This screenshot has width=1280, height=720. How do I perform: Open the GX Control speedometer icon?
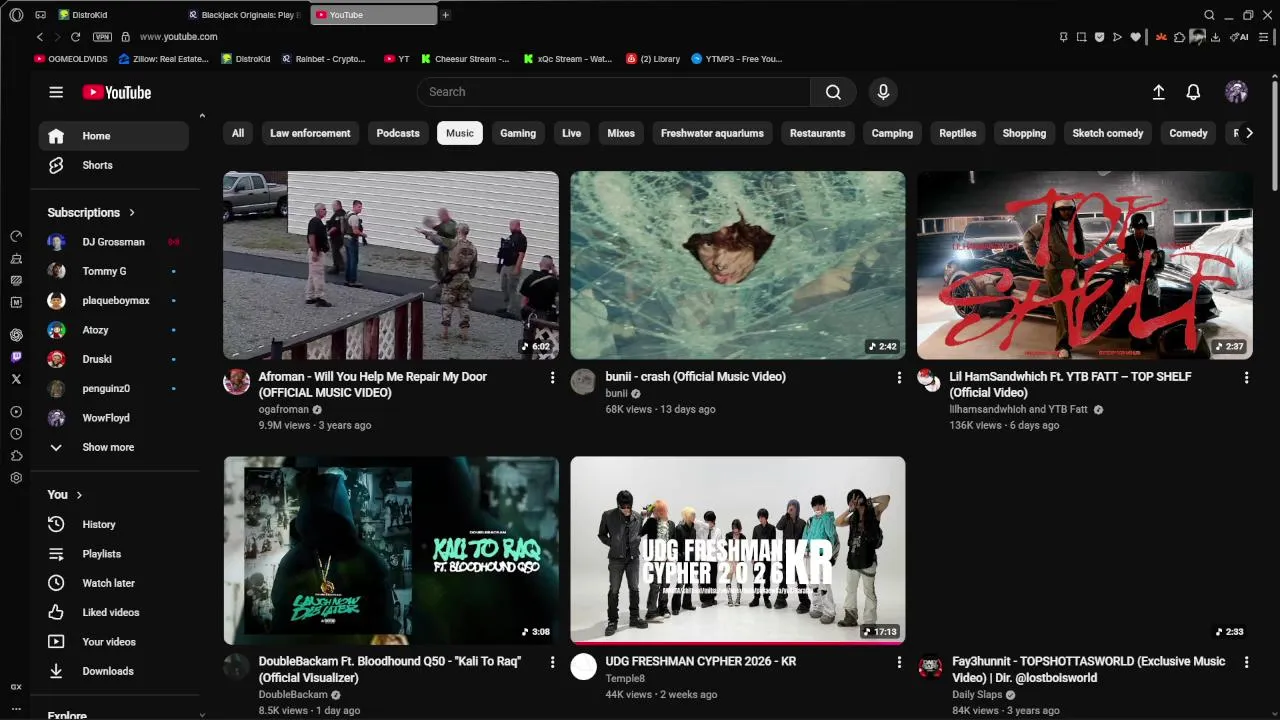coord(16,236)
